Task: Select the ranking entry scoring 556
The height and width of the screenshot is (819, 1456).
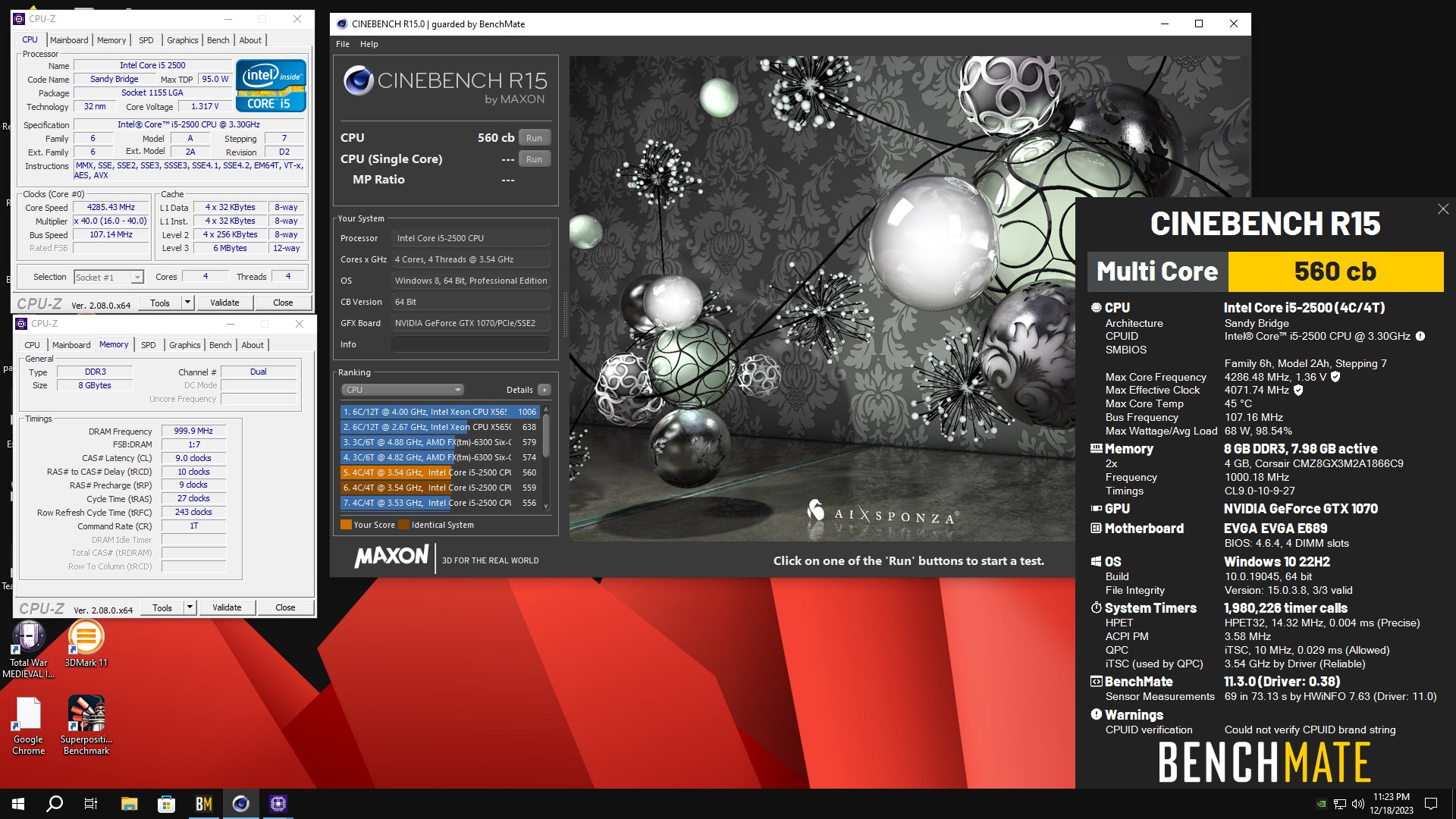Action: 440,503
